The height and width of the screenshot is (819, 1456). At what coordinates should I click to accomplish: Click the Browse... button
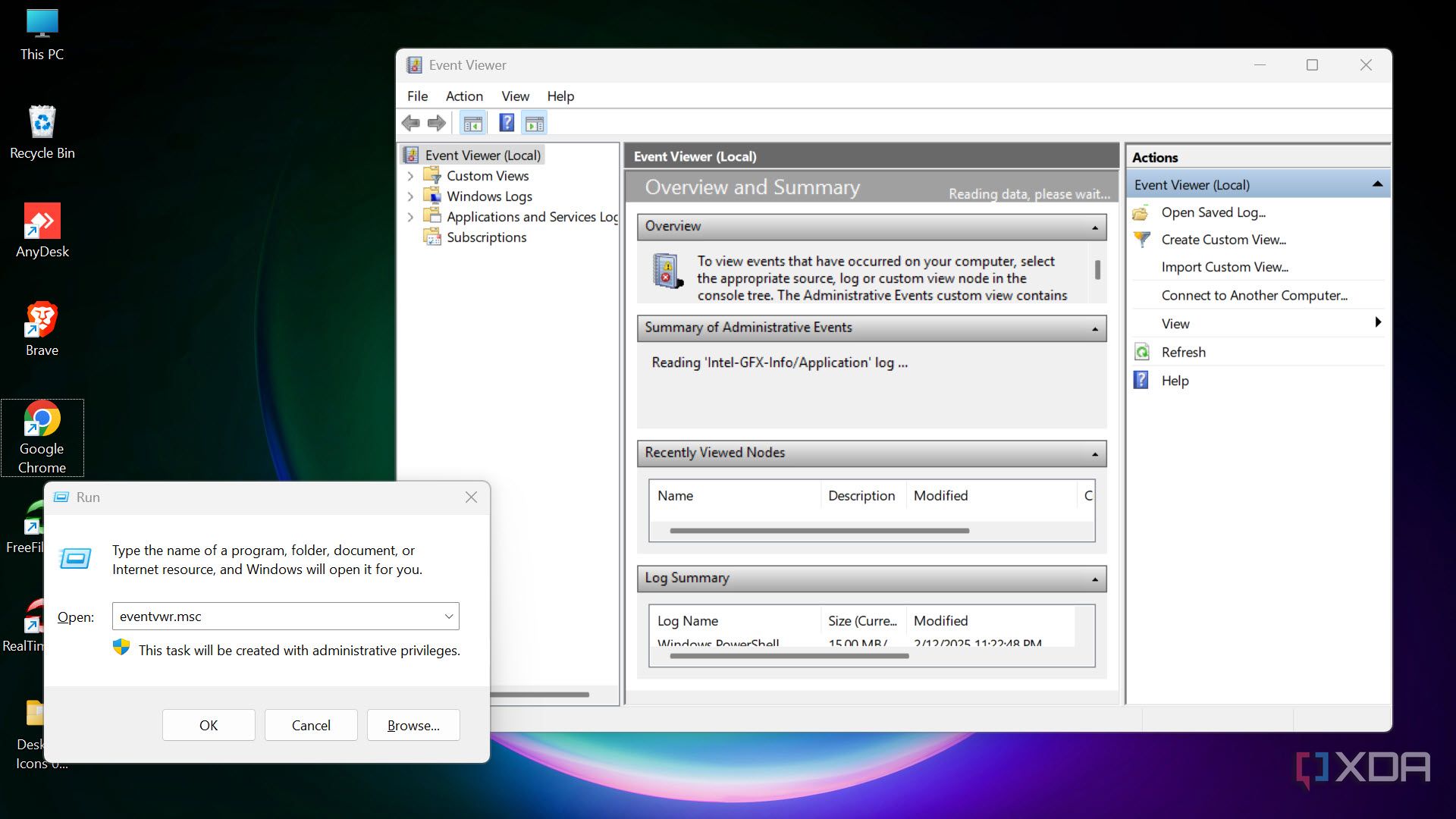(x=413, y=725)
